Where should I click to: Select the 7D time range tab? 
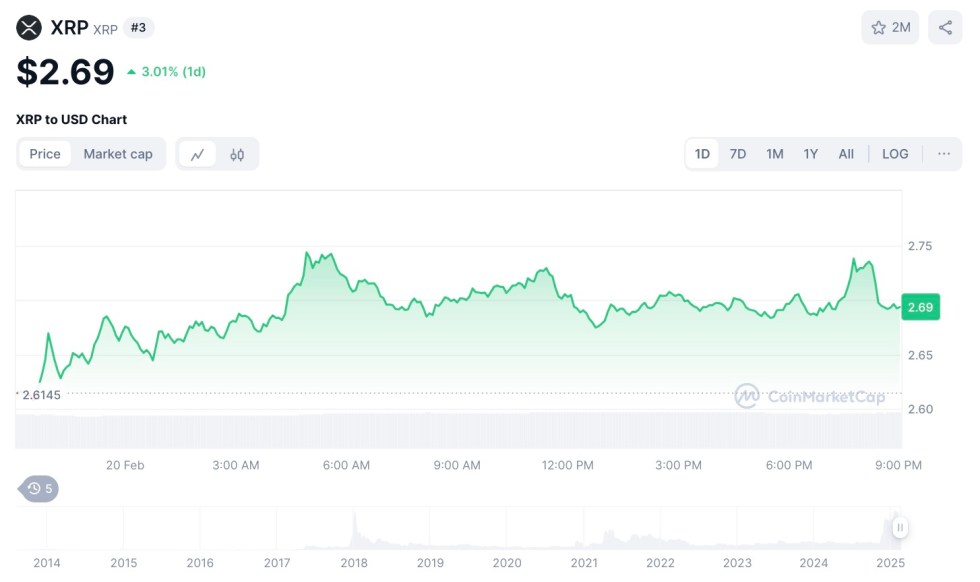pyautogui.click(x=738, y=154)
